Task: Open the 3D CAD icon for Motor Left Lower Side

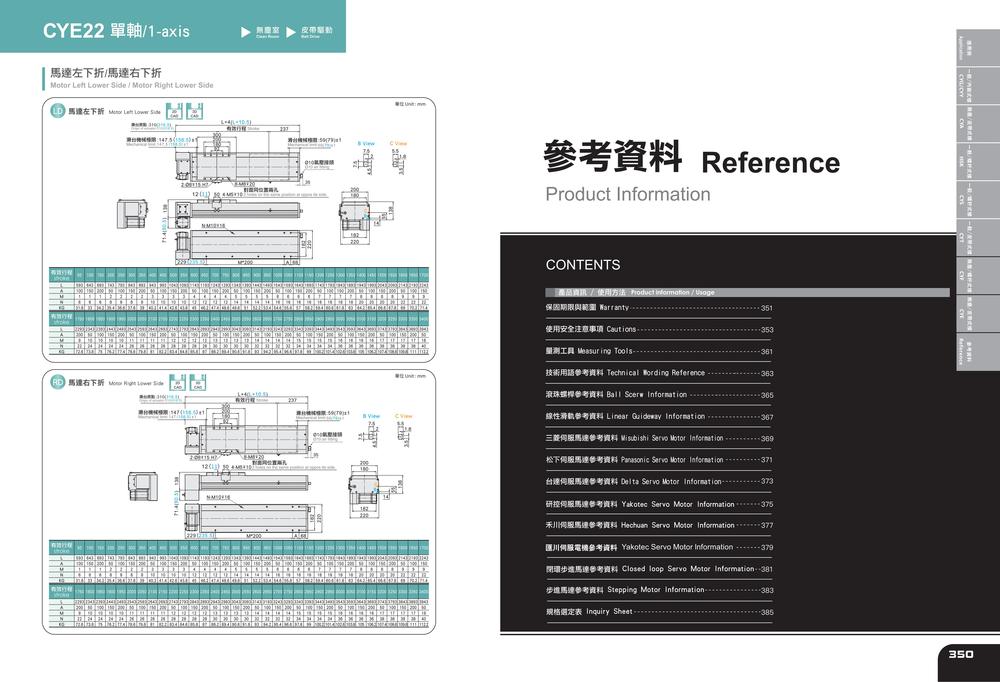Action: (195, 112)
